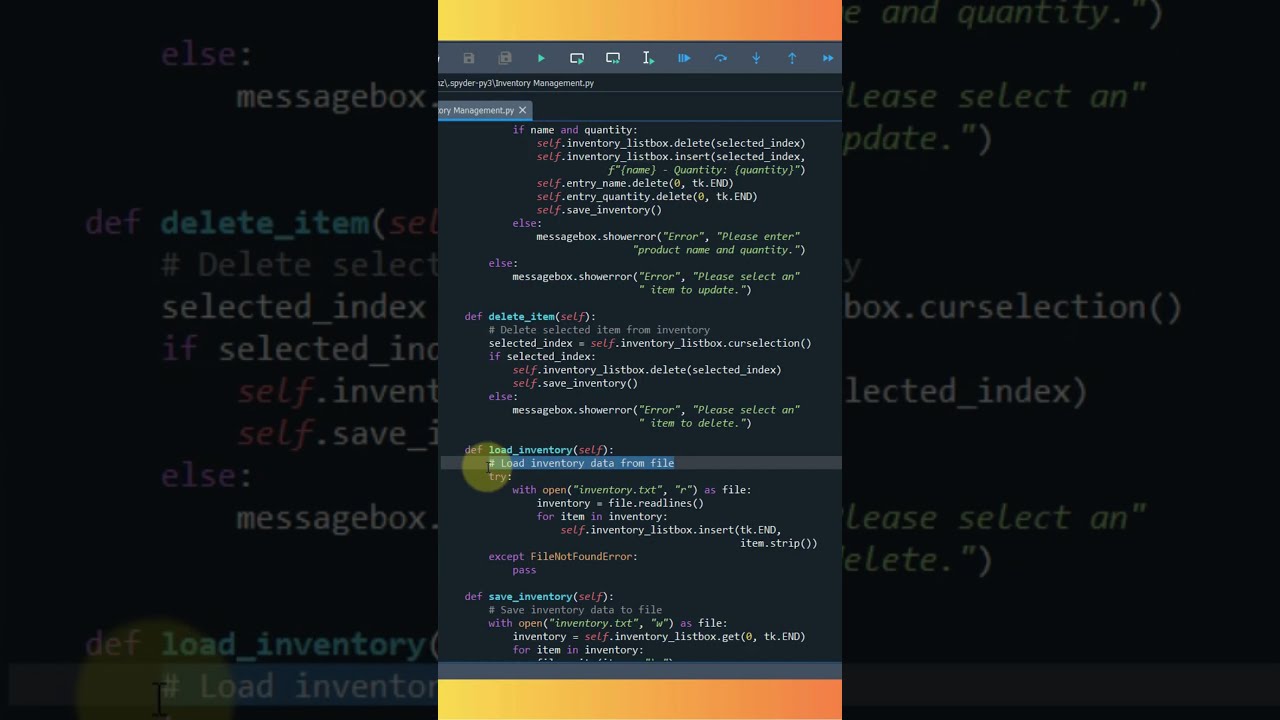Image resolution: width=1280 pixels, height=720 pixels.
Task: Click the 'item.strip())' line
Action: point(779,543)
